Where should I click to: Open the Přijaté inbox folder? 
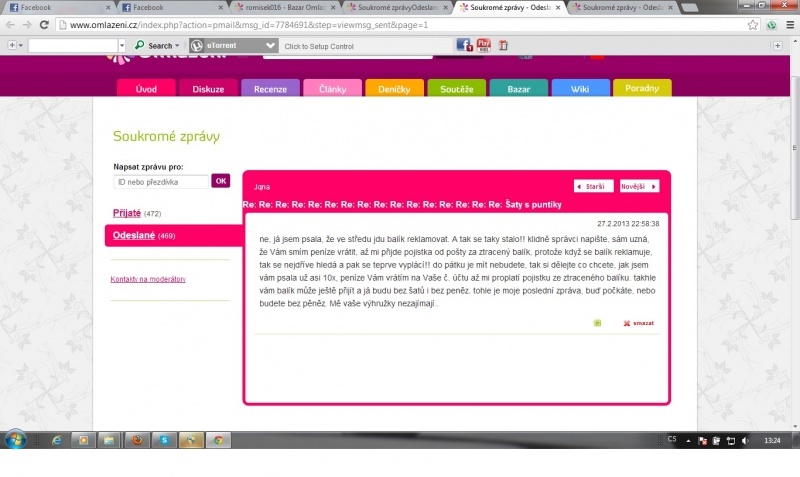click(x=127, y=213)
